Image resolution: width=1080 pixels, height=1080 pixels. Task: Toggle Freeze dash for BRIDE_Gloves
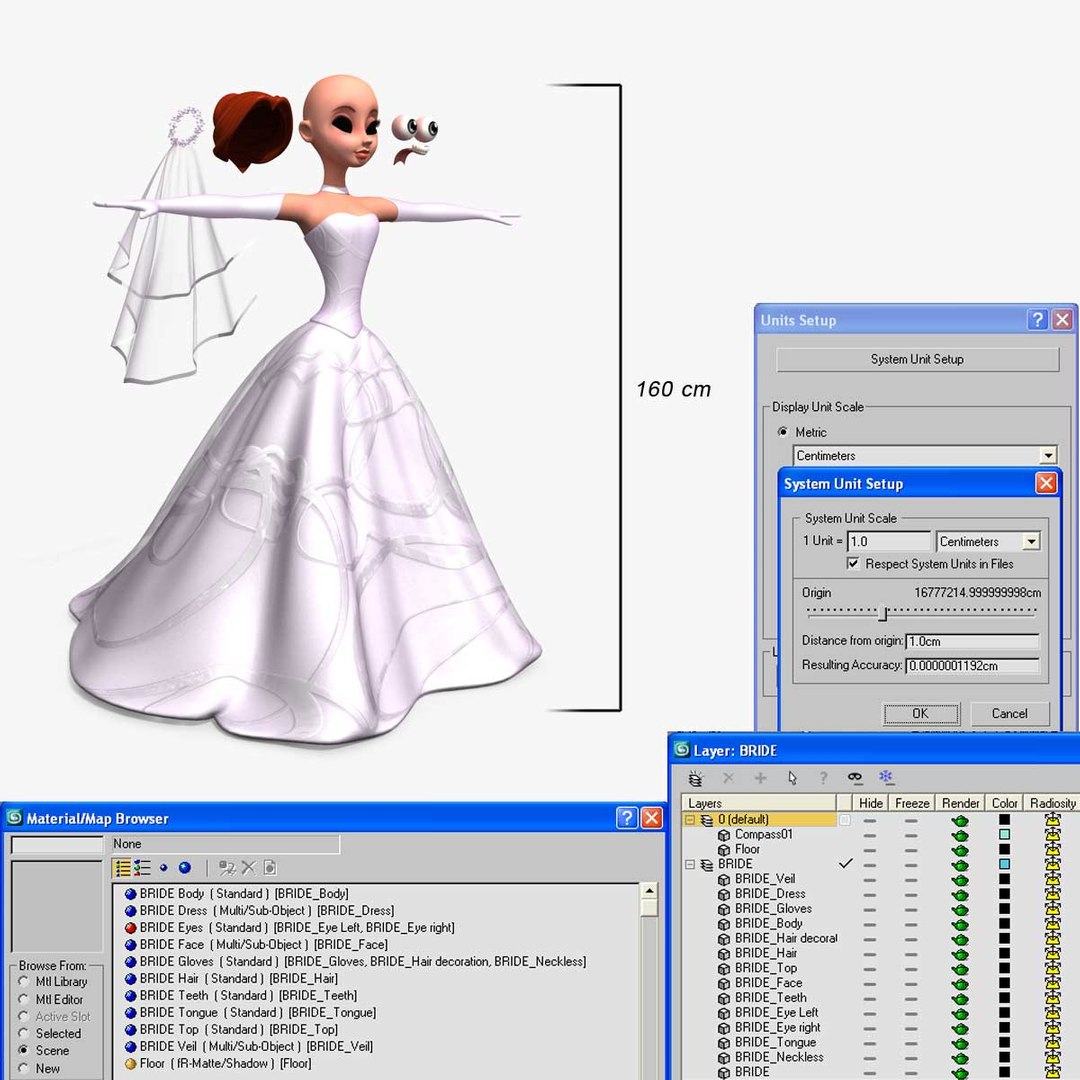click(911, 910)
